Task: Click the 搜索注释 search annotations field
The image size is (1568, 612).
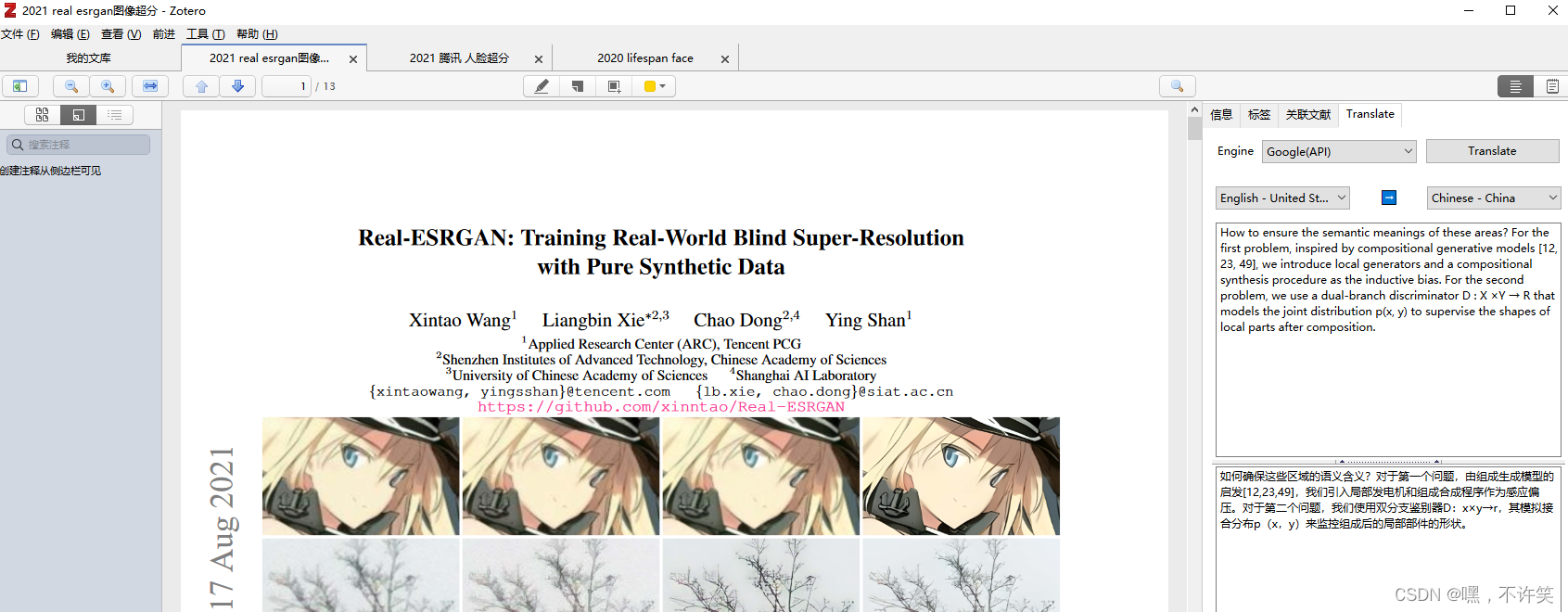Action: [79, 145]
